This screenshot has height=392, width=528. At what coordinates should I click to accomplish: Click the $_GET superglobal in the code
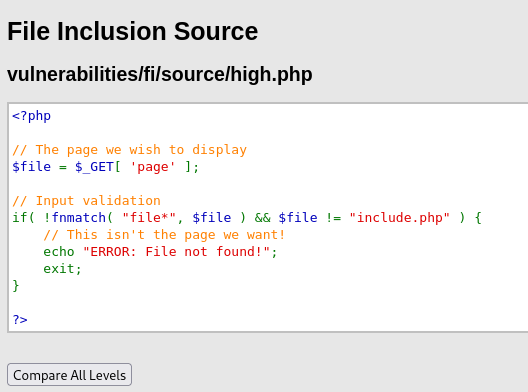pos(94,167)
